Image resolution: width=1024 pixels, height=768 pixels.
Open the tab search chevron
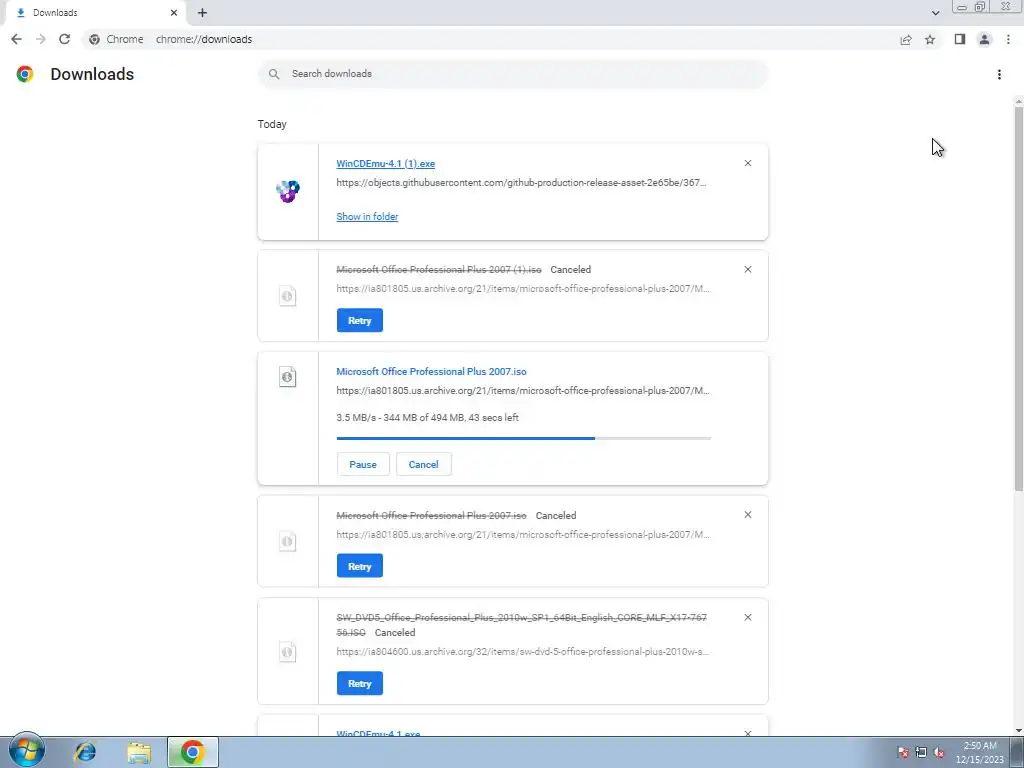(x=935, y=12)
